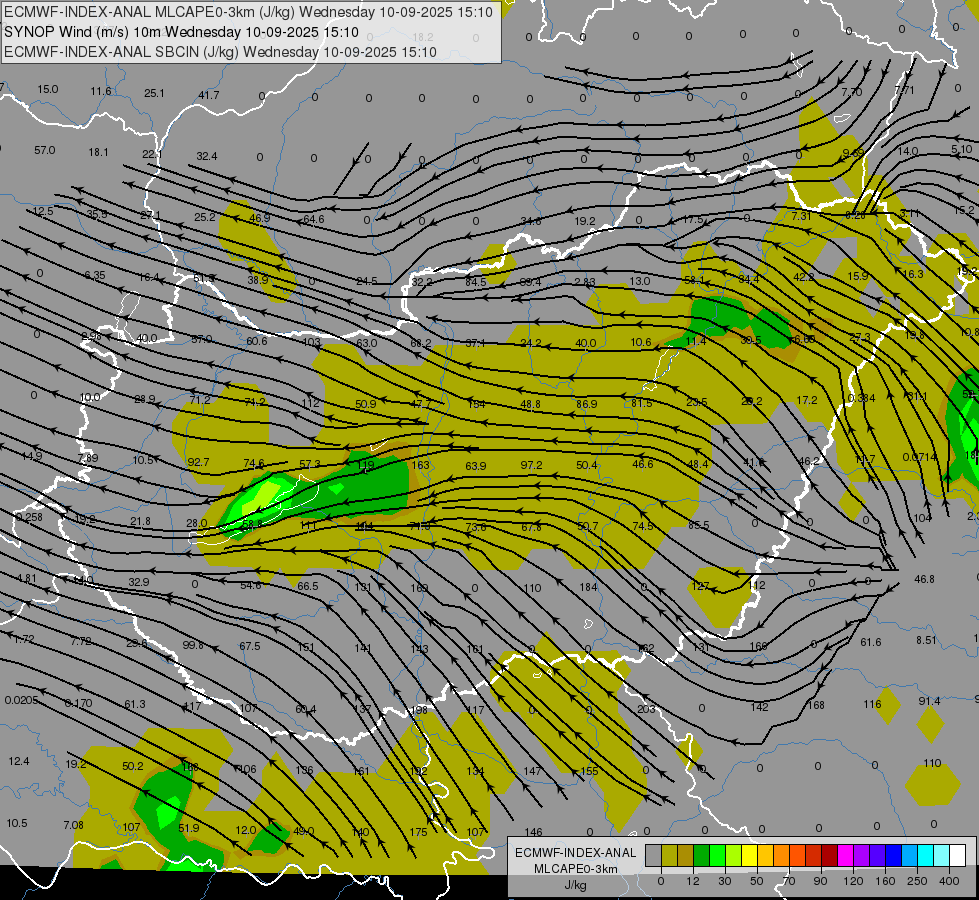Screen dimensions: 979x900
Task: Click the map value 146
Action: 533,832
